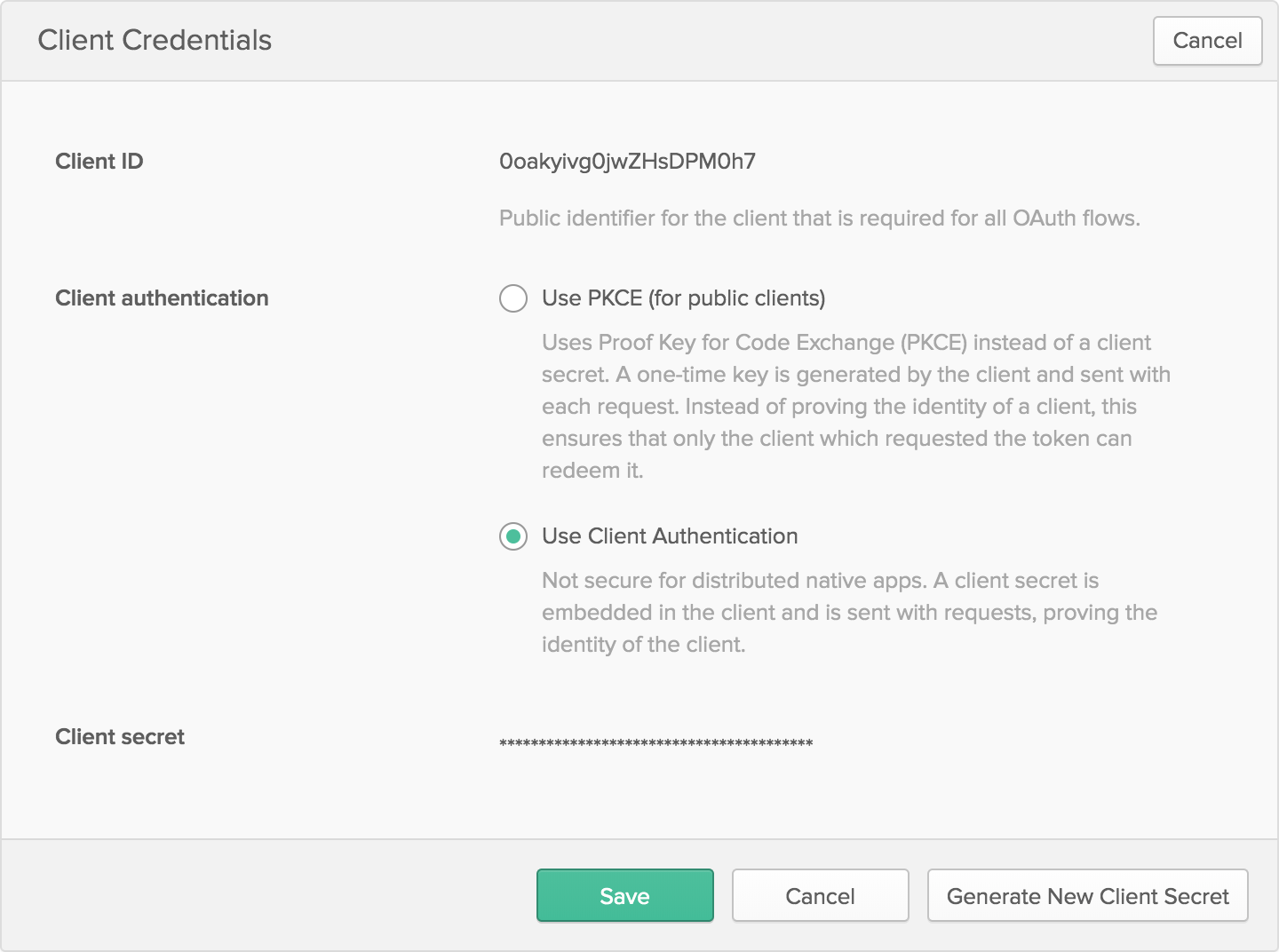Click the word Save on the green button
The image size is (1279, 952).
coord(624,896)
